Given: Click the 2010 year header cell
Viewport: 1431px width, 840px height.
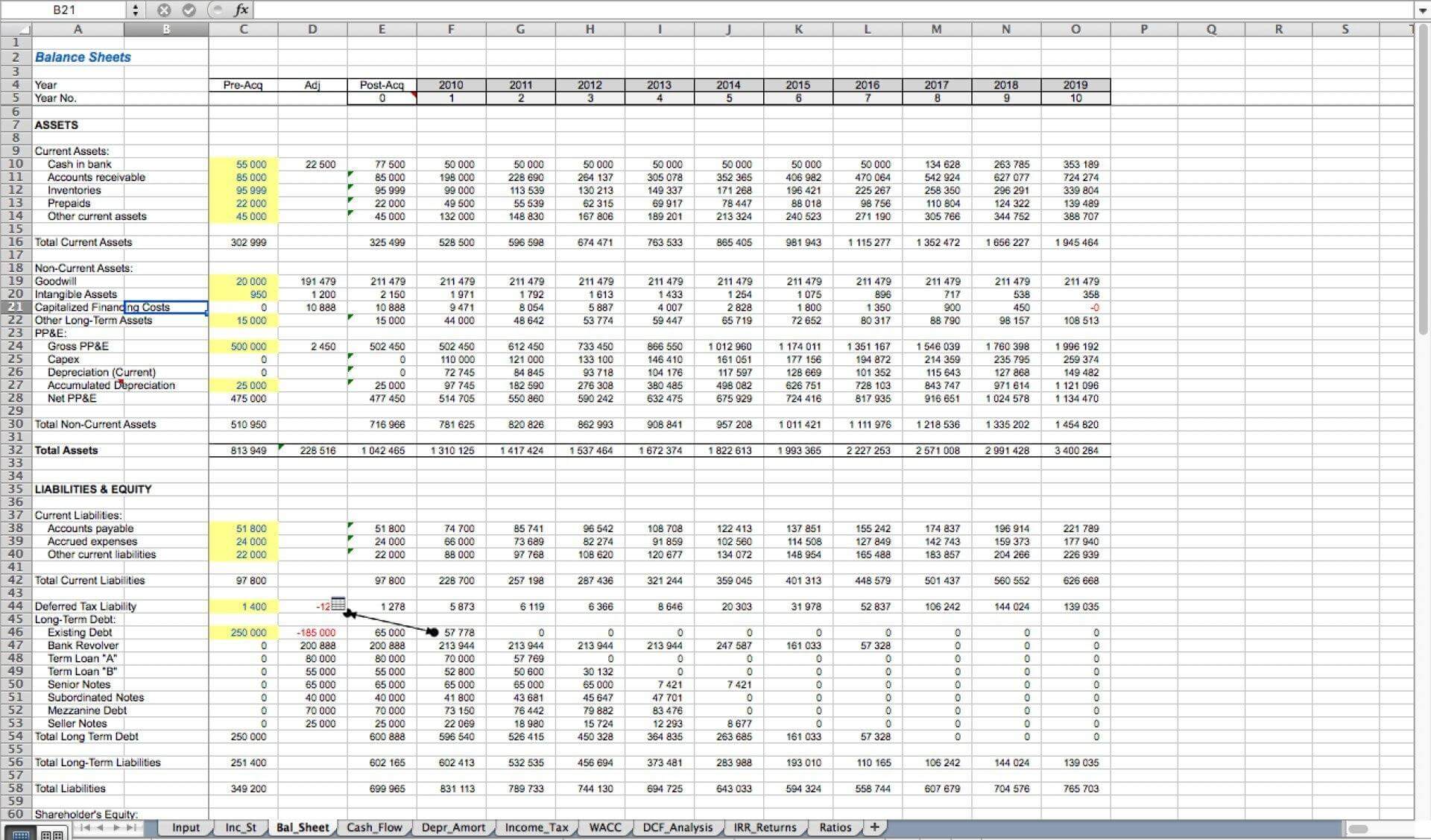Looking at the screenshot, I should (451, 85).
